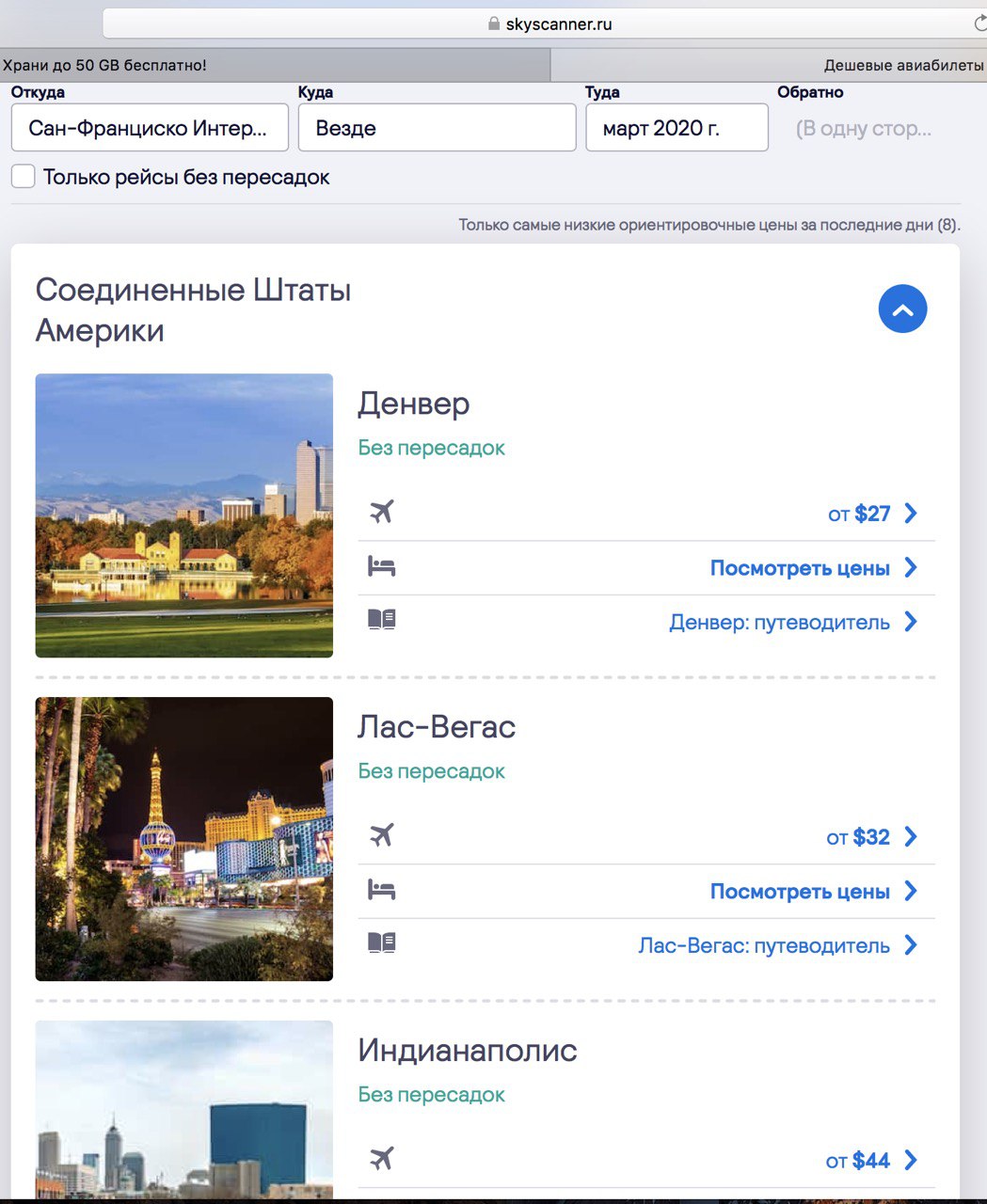Collapse Соединенные Штаты Америки section

pyautogui.click(x=902, y=309)
